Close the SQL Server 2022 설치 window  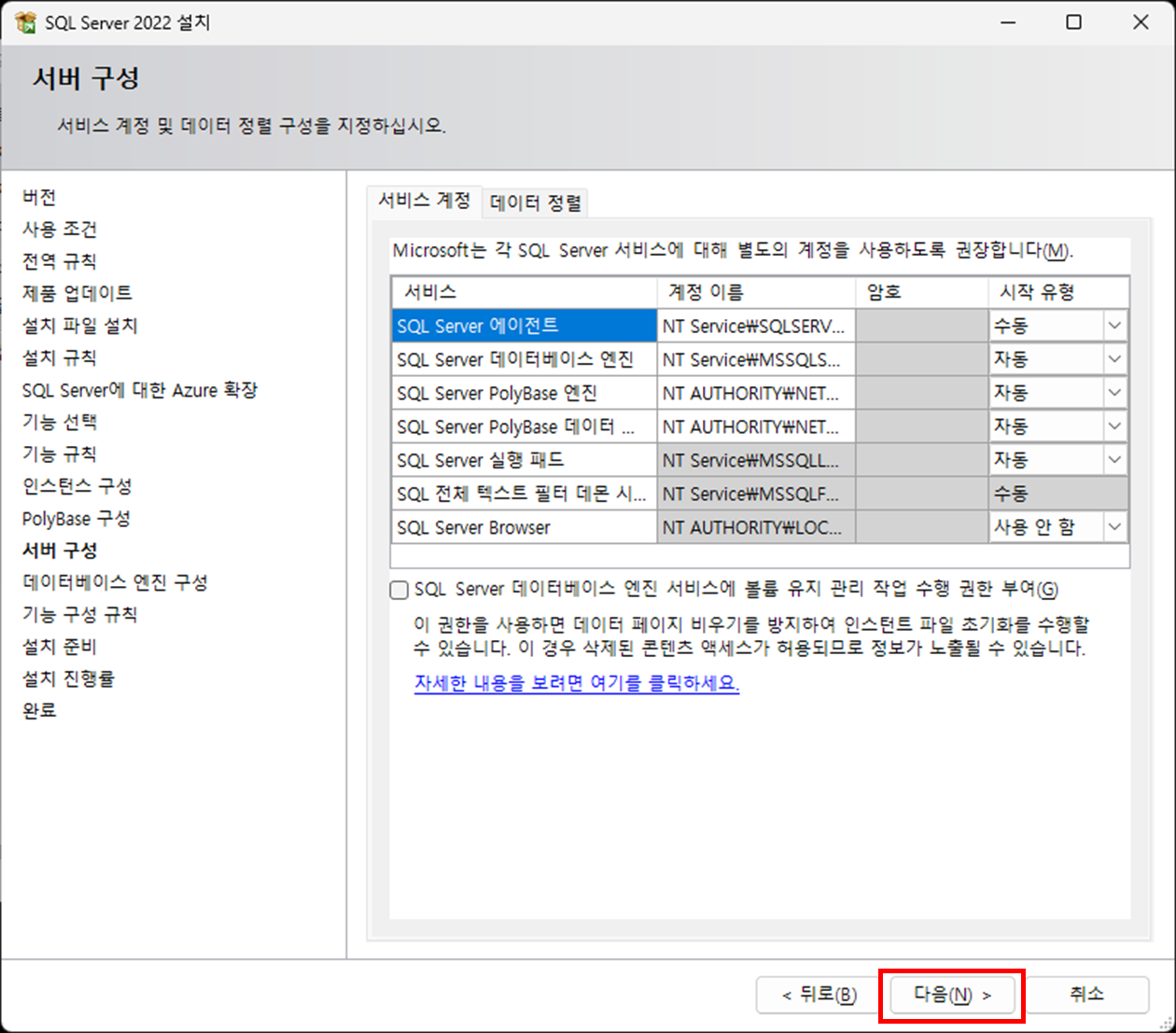coord(1141,22)
